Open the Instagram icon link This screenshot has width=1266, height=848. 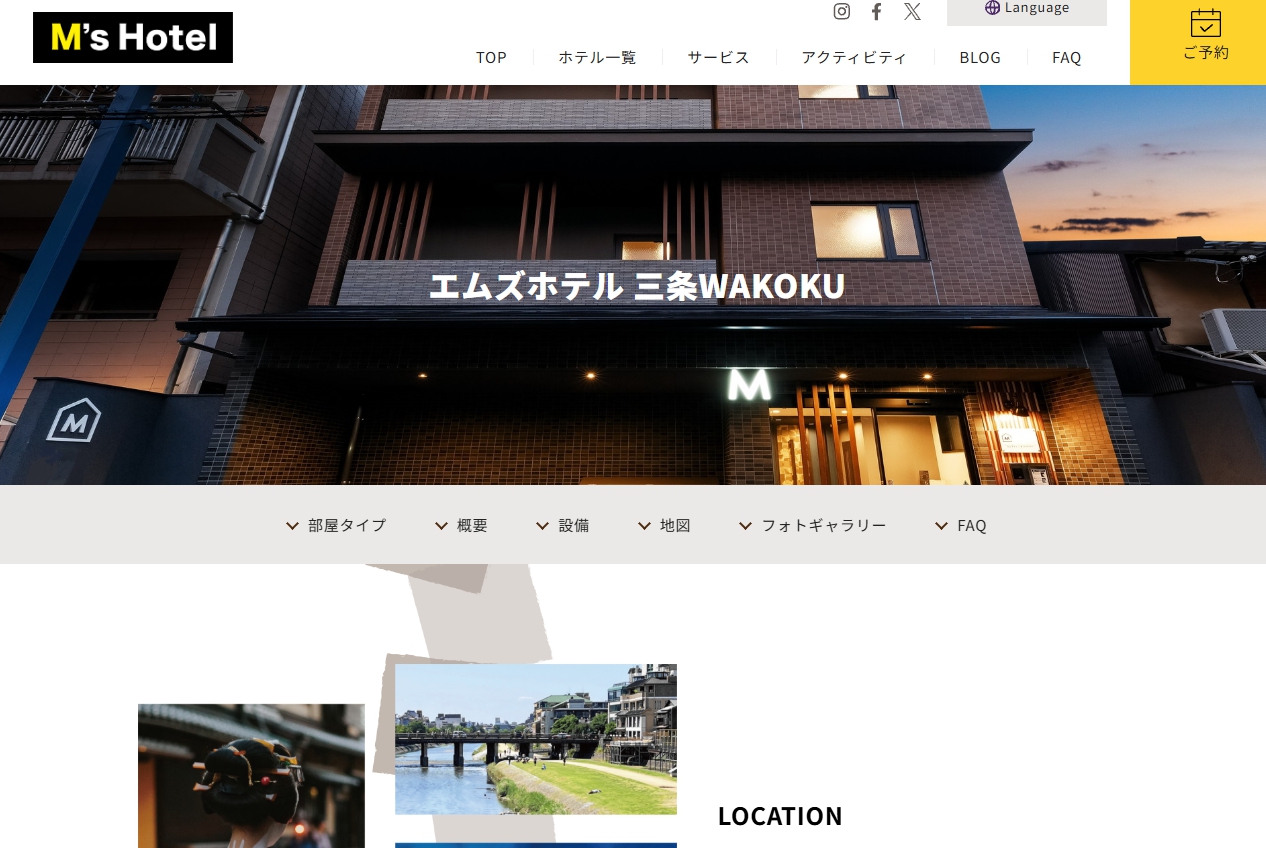842,11
